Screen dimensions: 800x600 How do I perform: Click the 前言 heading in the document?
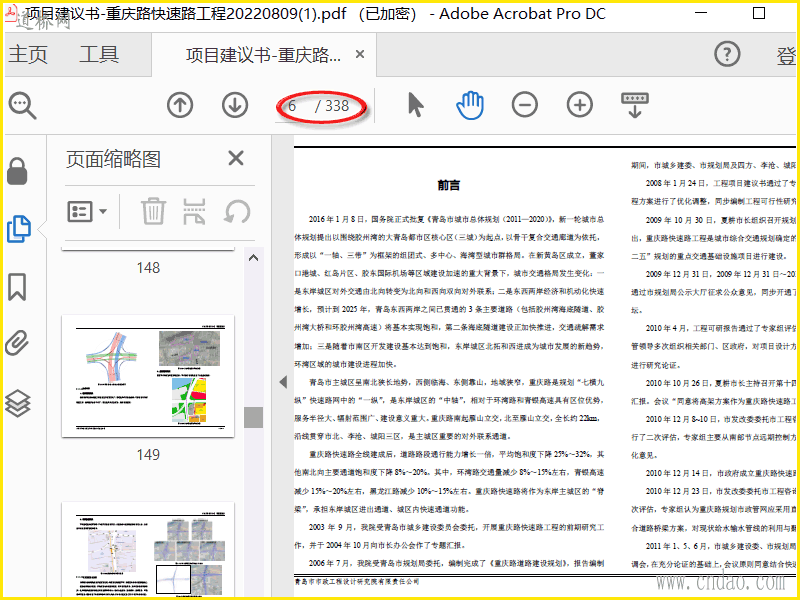[449, 185]
